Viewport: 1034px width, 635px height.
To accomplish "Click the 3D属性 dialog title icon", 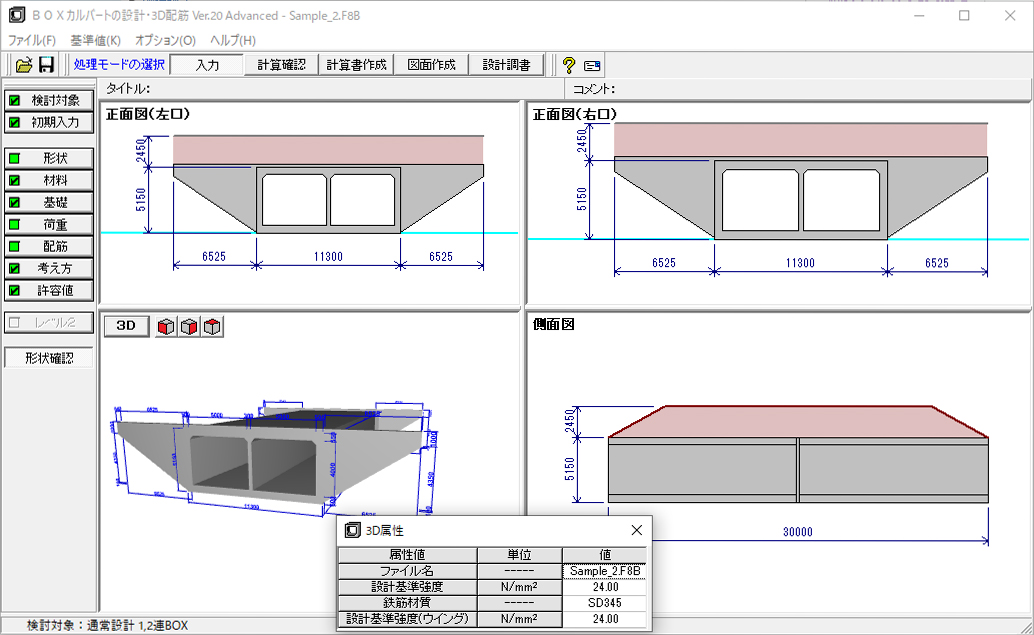I will pyautogui.click(x=353, y=530).
